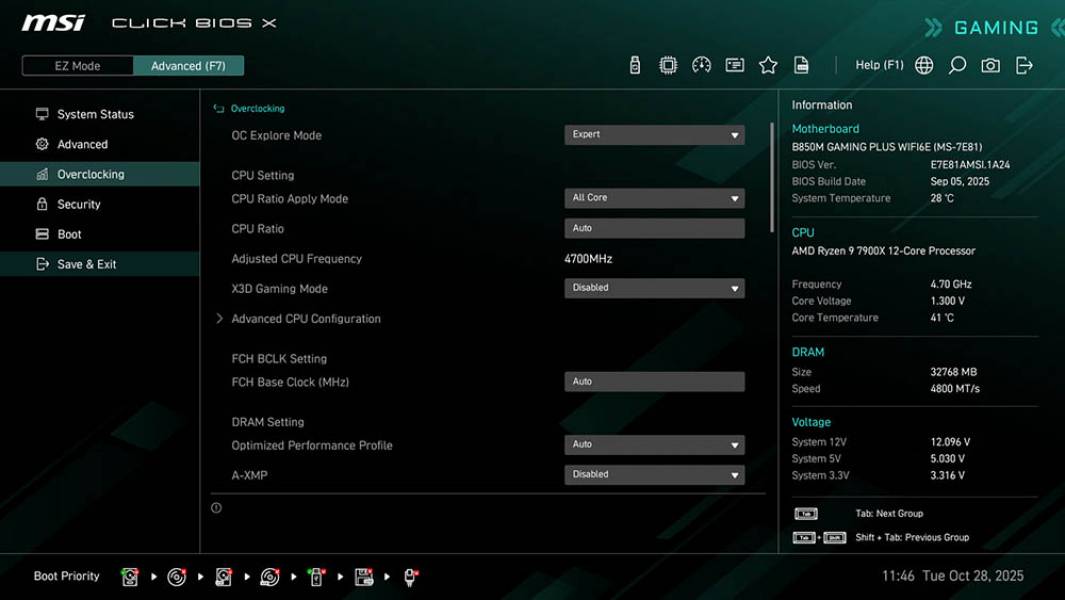Select the Security section in the sidebar
This screenshot has width=1065, height=600.
pos(77,204)
